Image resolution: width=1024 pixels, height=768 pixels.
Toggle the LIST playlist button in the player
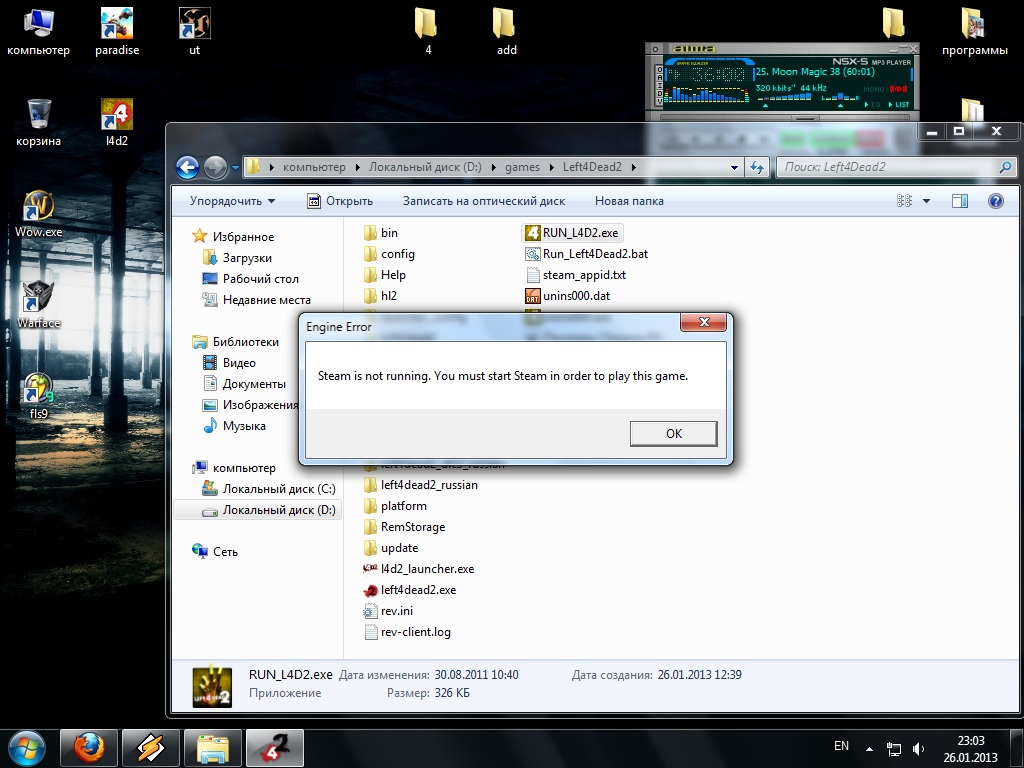click(901, 104)
